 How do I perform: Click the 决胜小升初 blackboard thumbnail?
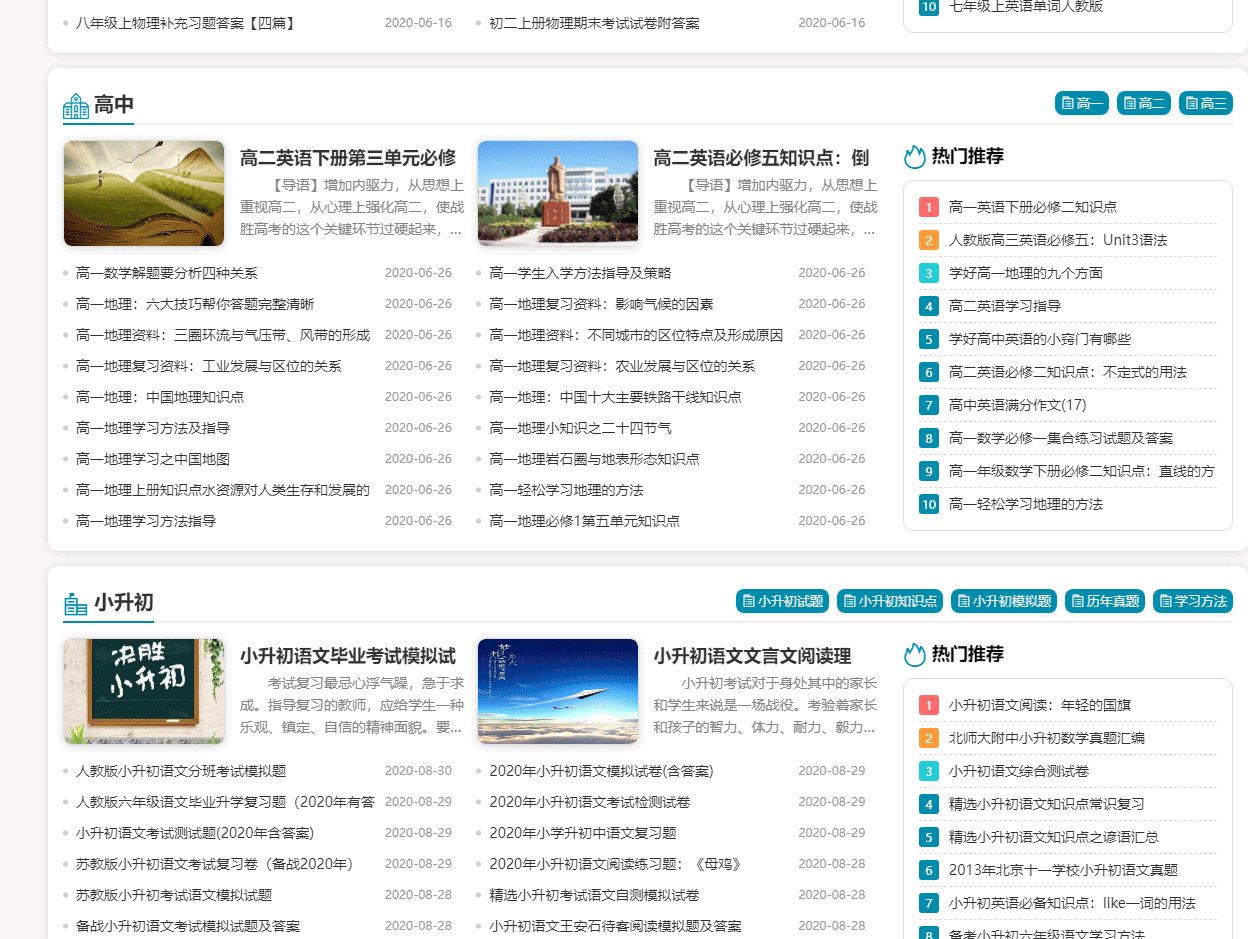coord(144,691)
